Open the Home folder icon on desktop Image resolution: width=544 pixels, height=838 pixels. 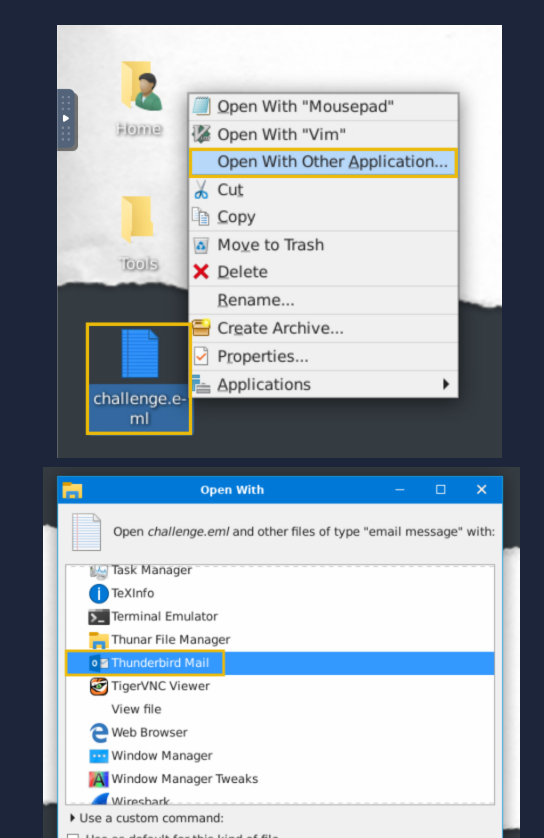pyautogui.click(x=141, y=86)
